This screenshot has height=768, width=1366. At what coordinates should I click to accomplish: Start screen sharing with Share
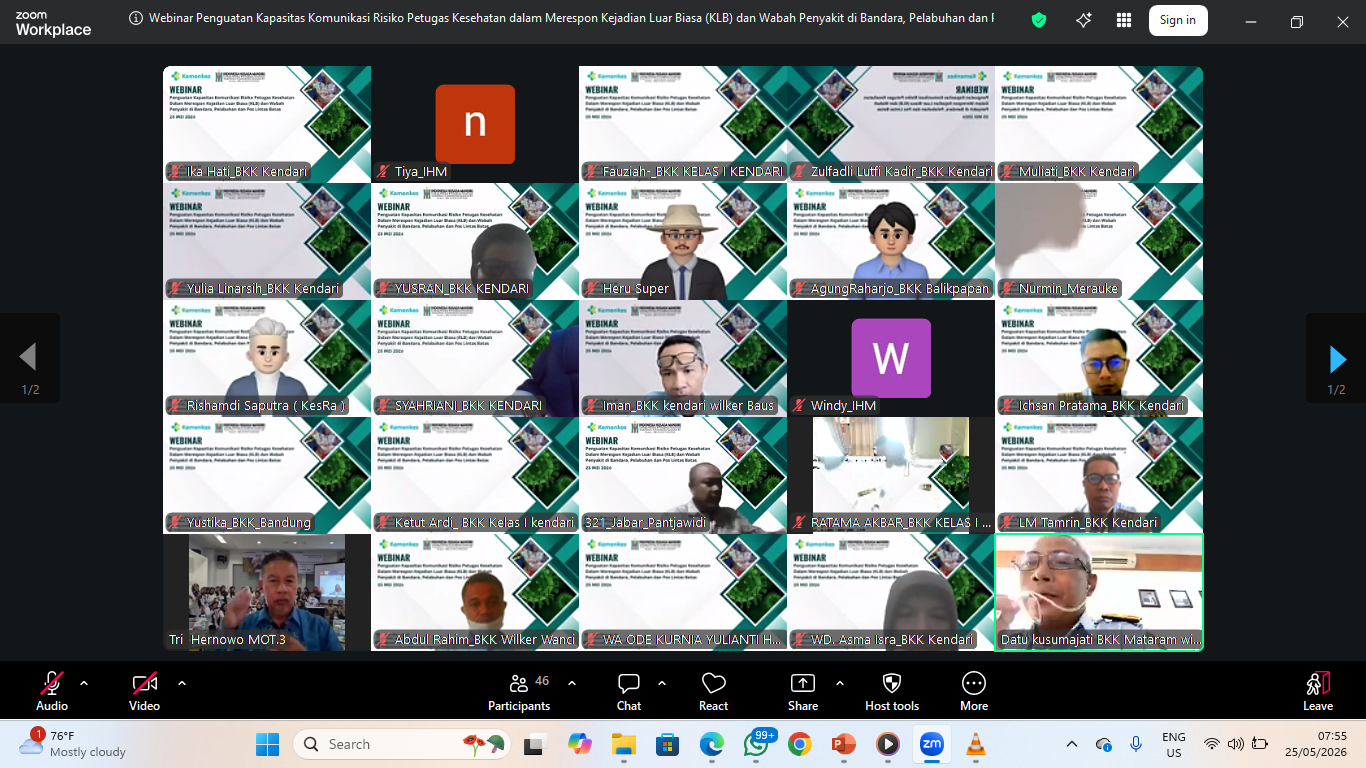tap(803, 691)
